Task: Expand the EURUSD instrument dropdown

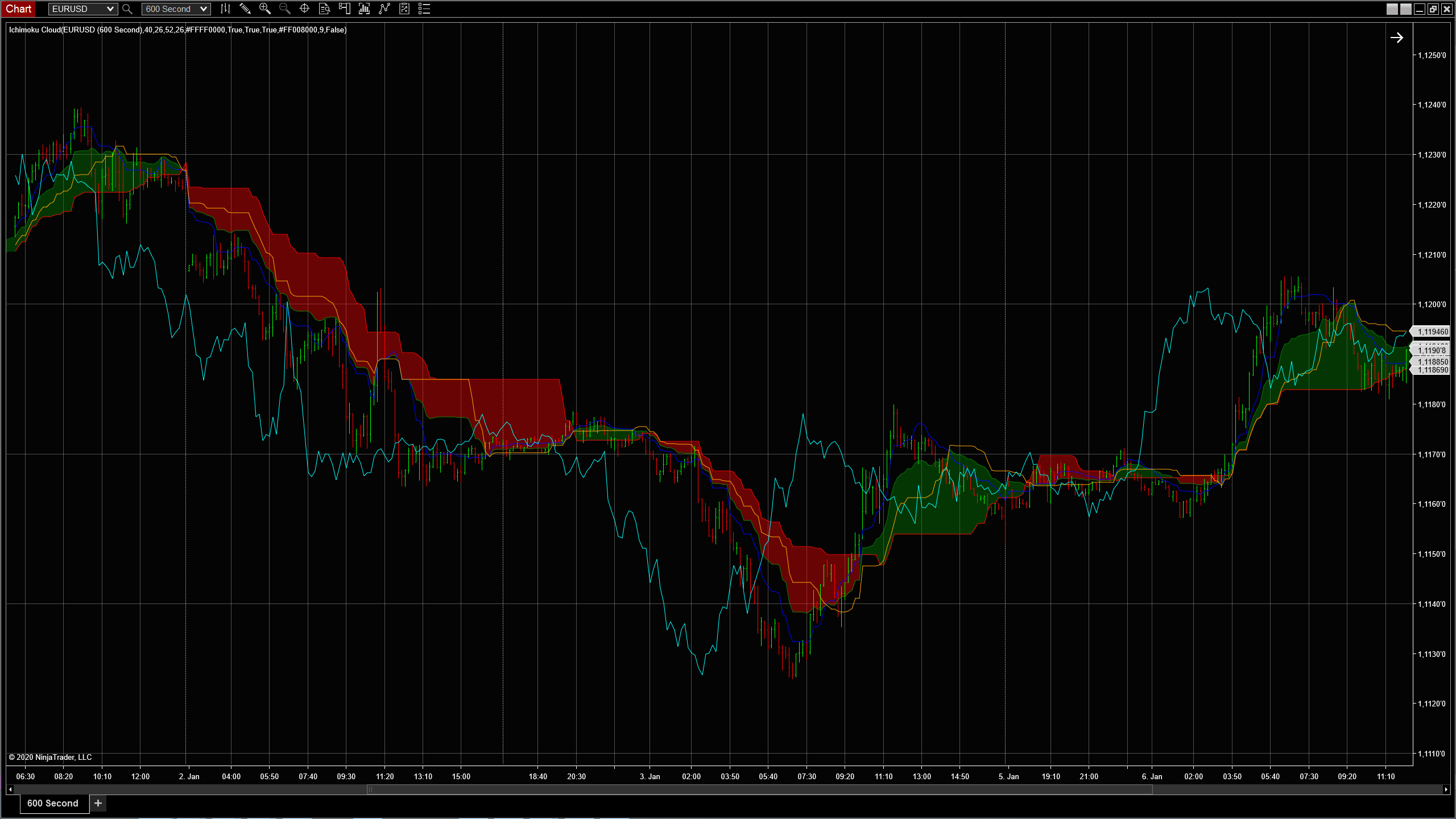Action: pos(110,9)
